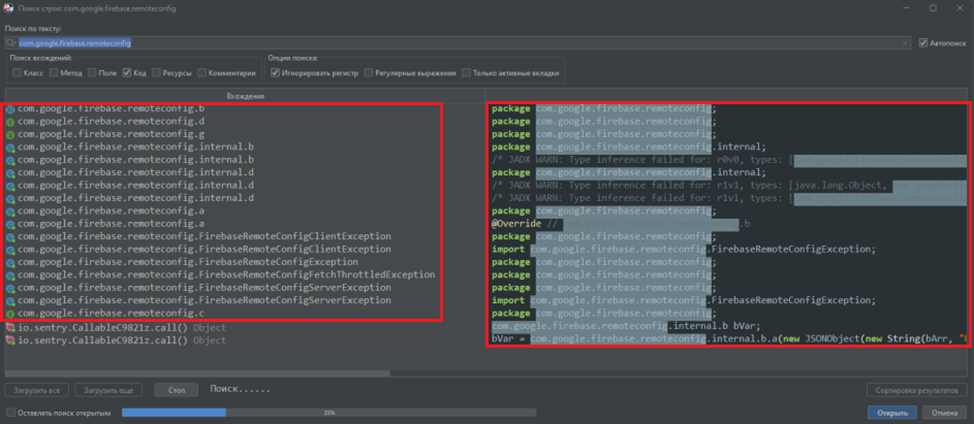Toggle the Автопоиск checkbox
This screenshot has width=974, height=424.
click(x=923, y=43)
